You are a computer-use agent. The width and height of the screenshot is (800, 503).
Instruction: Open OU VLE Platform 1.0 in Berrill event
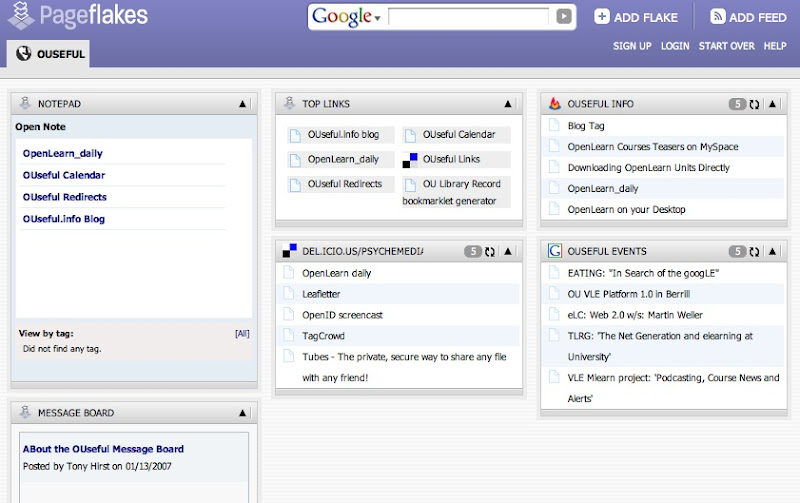(629, 294)
